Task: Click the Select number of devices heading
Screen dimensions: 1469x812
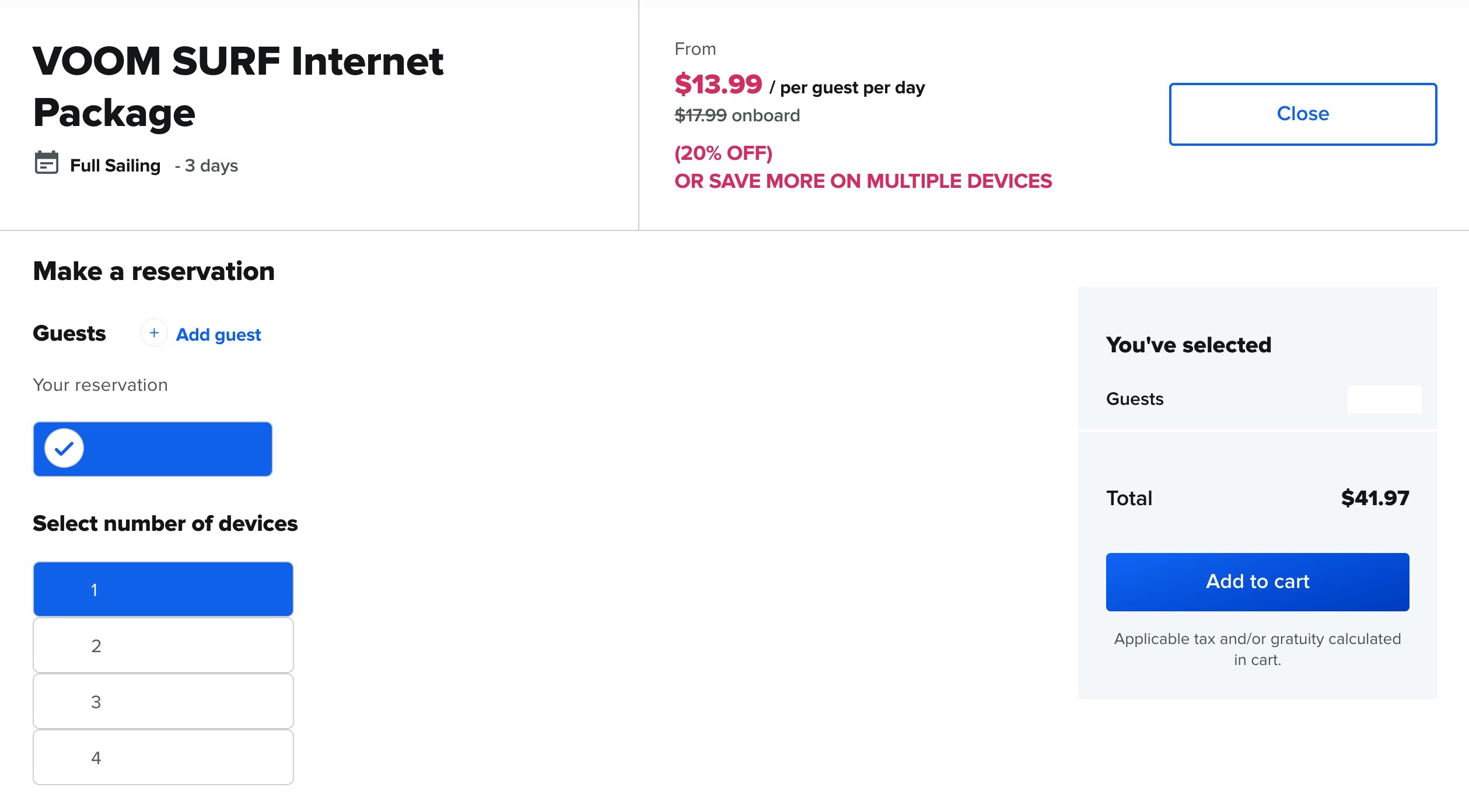Action: tap(165, 523)
